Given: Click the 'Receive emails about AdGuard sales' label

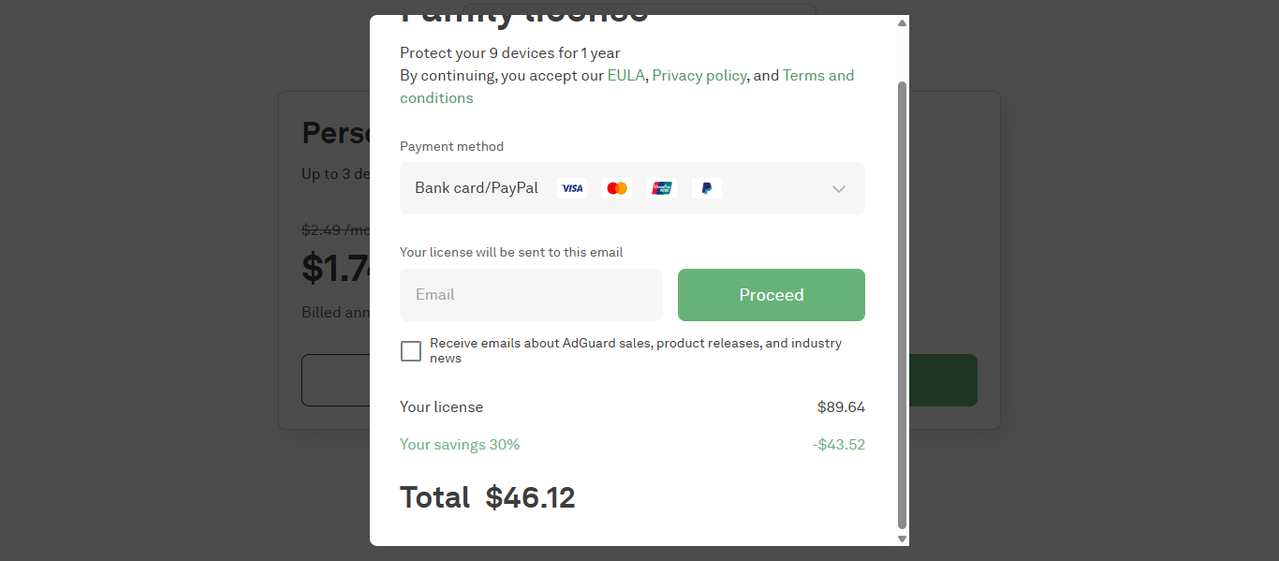Looking at the screenshot, I should [636, 351].
